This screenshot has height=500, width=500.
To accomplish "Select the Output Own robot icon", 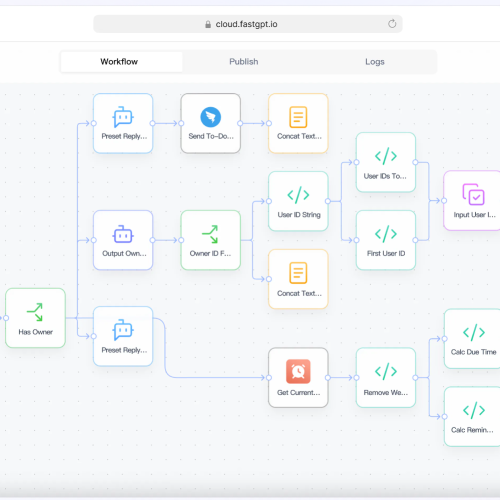I will pyautogui.click(x=123, y=234).
